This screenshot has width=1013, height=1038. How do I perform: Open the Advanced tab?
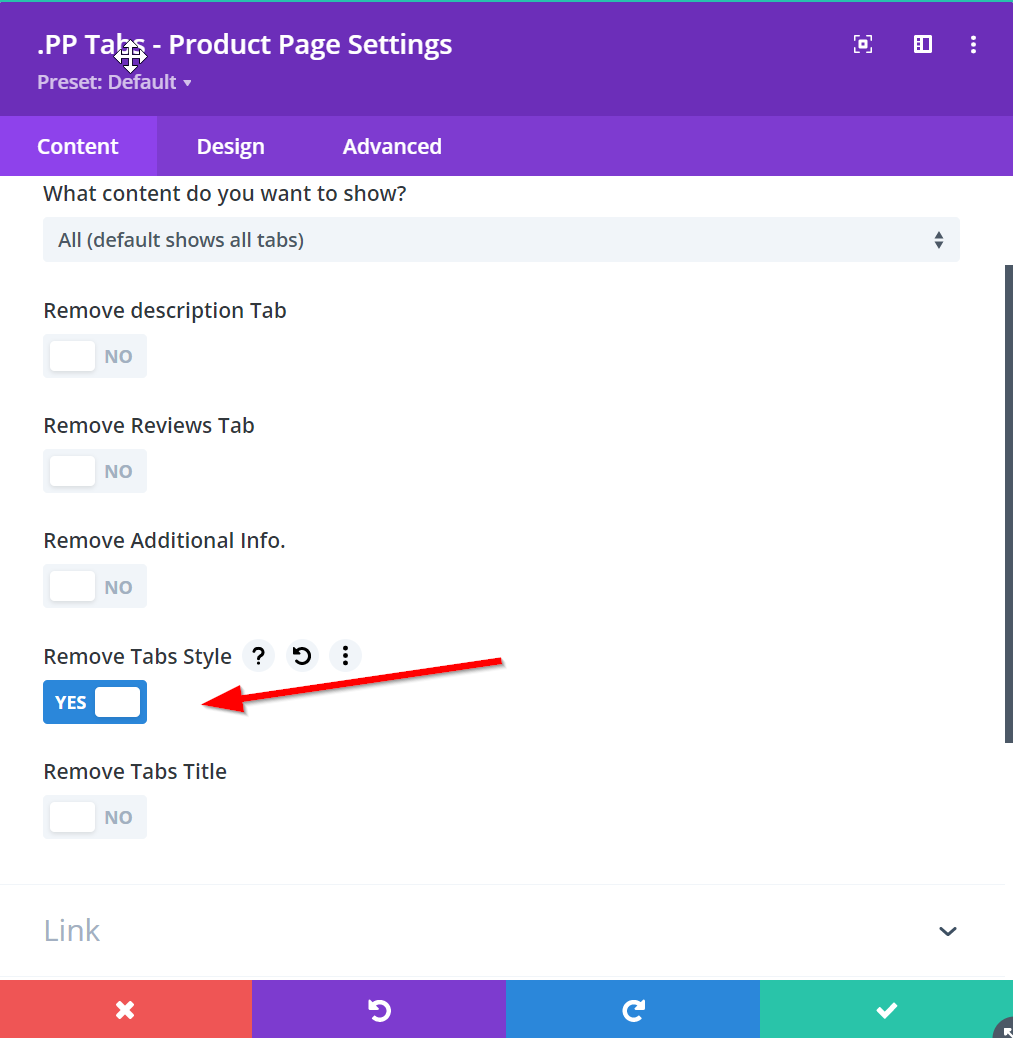tap(392, 146)
